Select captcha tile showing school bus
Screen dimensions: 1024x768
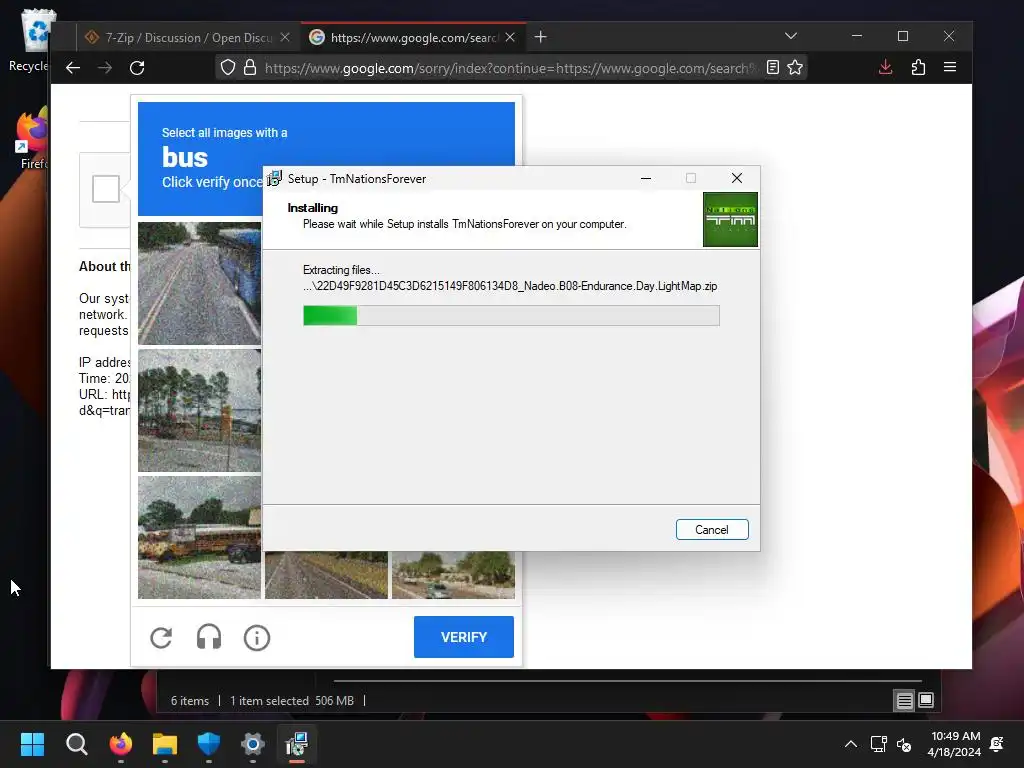[x=199, y=537]
